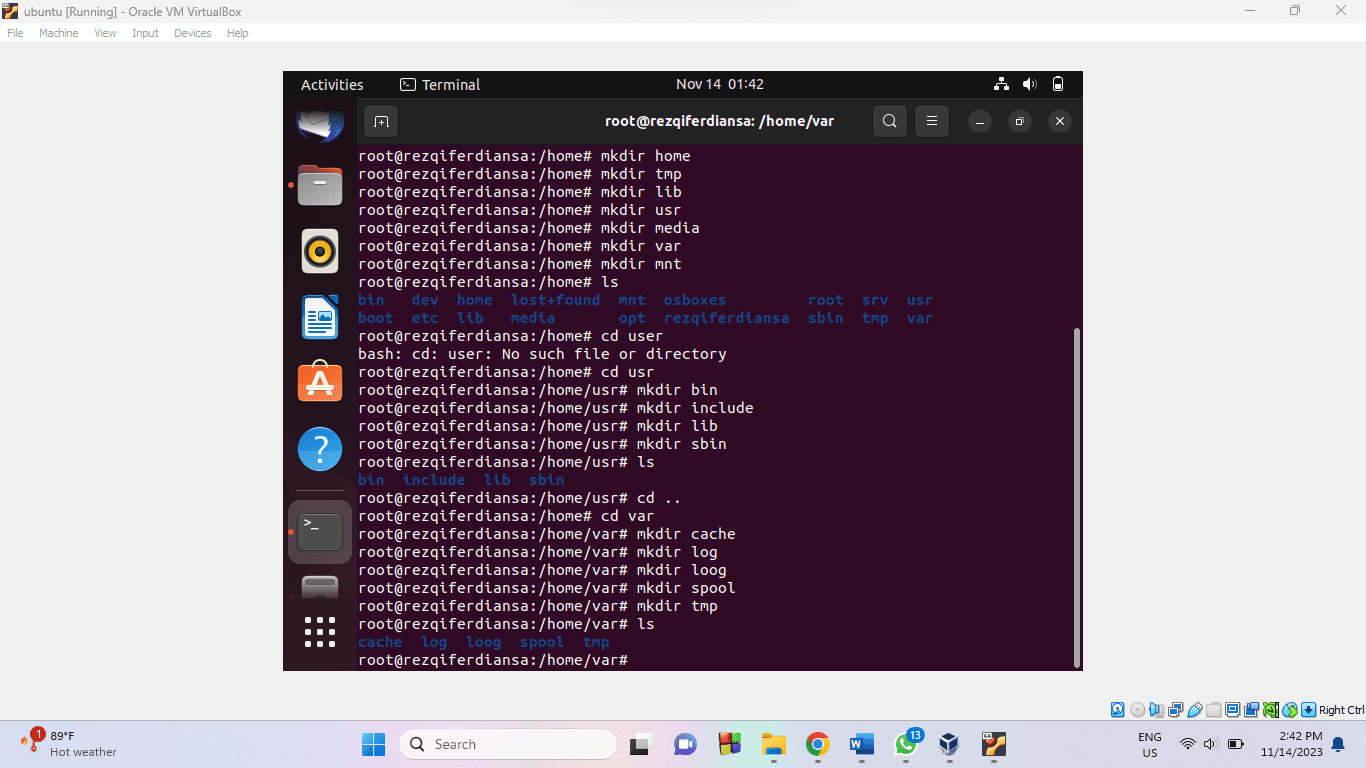Click the VirtualBox USB devices indicator
Viewport: 1366px width, 768px height.
pos(1194,710)
